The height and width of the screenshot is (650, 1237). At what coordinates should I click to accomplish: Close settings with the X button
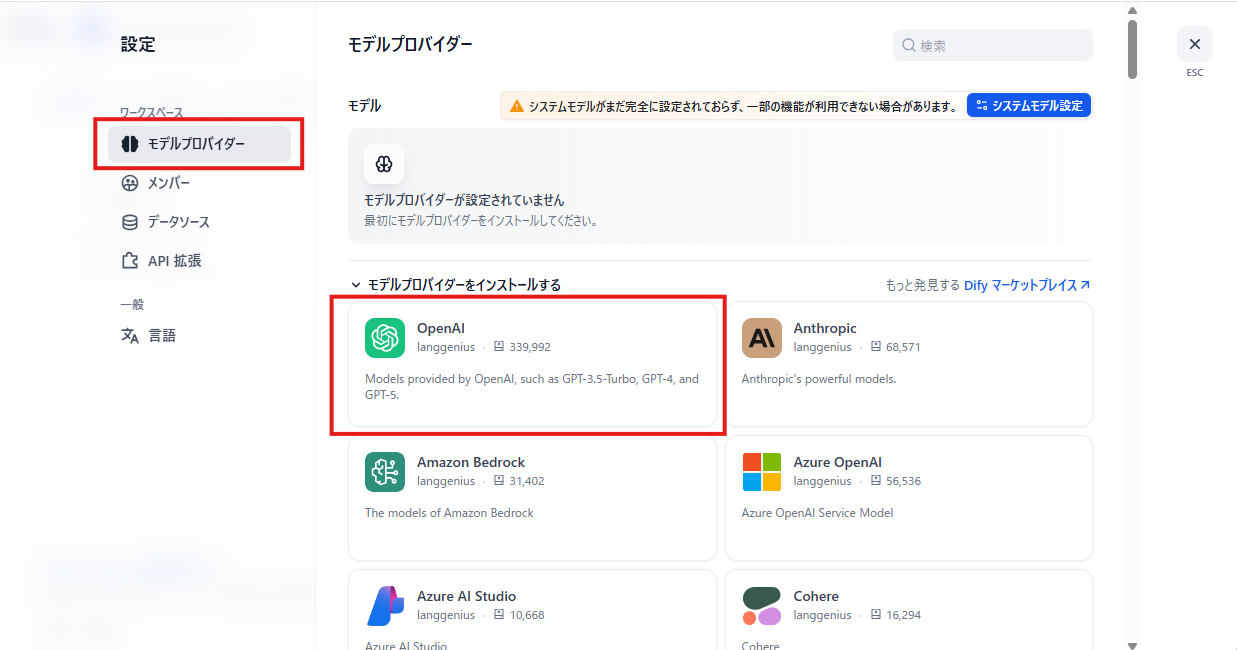coord(1194,44)
